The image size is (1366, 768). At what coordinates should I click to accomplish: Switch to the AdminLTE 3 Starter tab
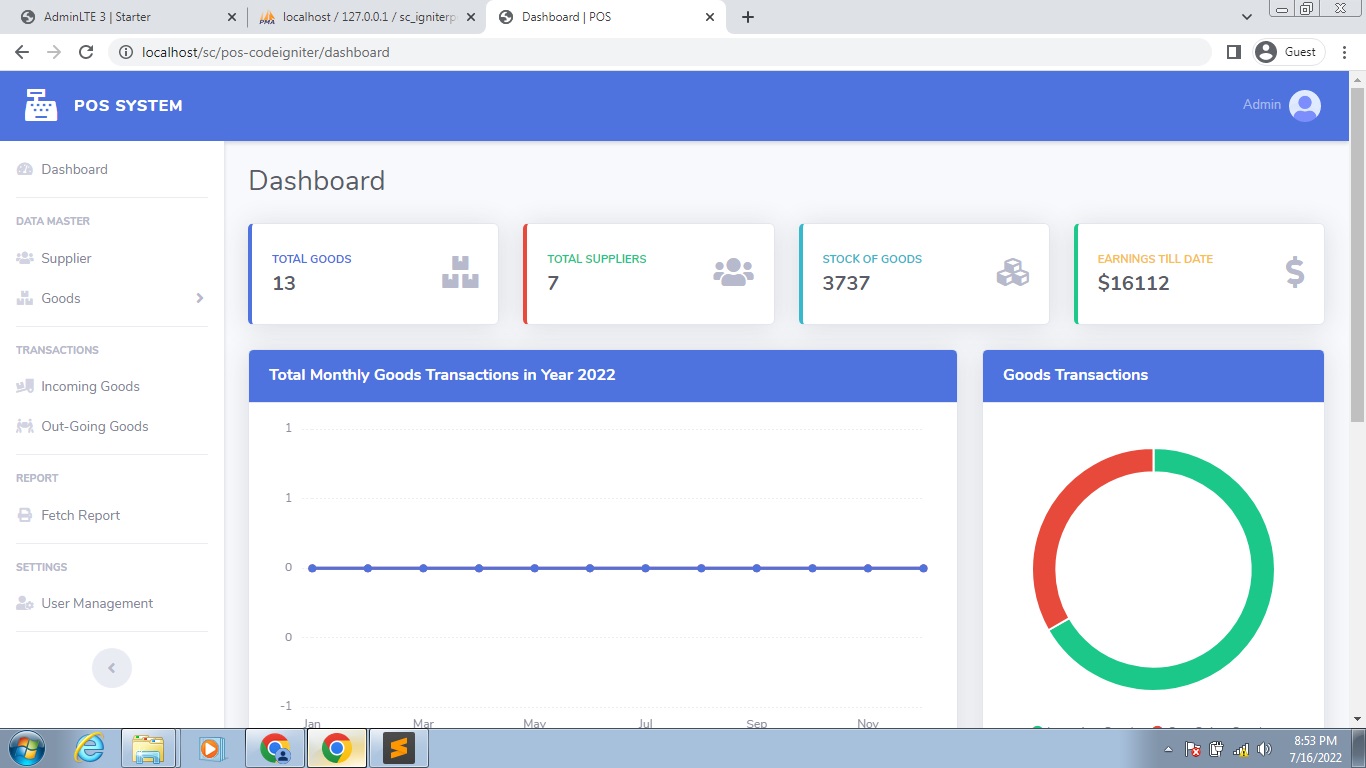click(x=120, y=16)
